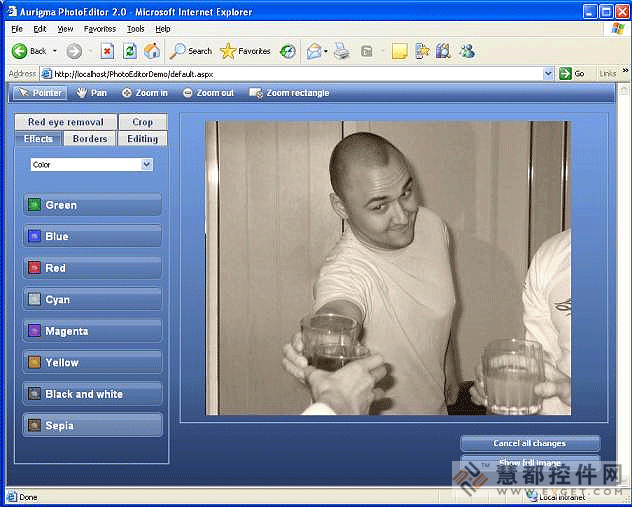Viewport: 632px width, 507px height.
Task: Click the Favorites star button
Action: pyautogui.click(x=245, y=51)
